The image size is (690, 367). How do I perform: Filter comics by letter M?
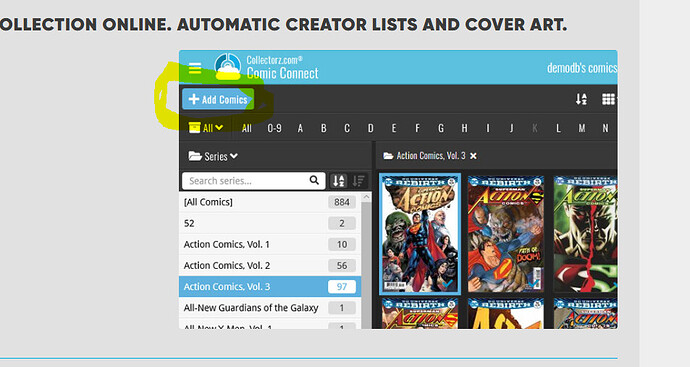pos(582,128)
